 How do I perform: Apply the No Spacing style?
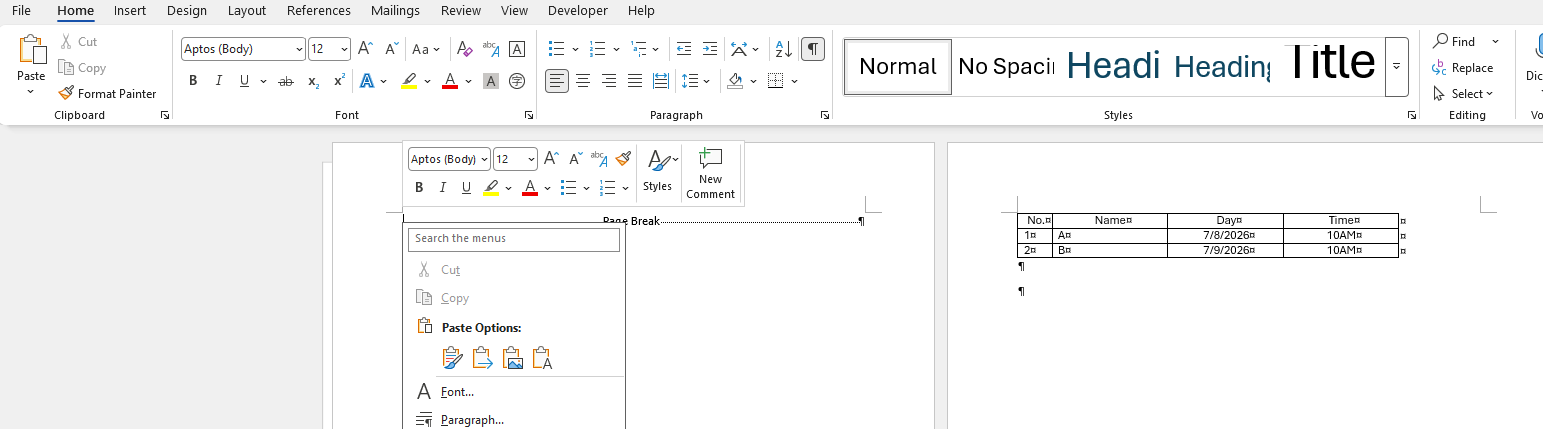1006,67
